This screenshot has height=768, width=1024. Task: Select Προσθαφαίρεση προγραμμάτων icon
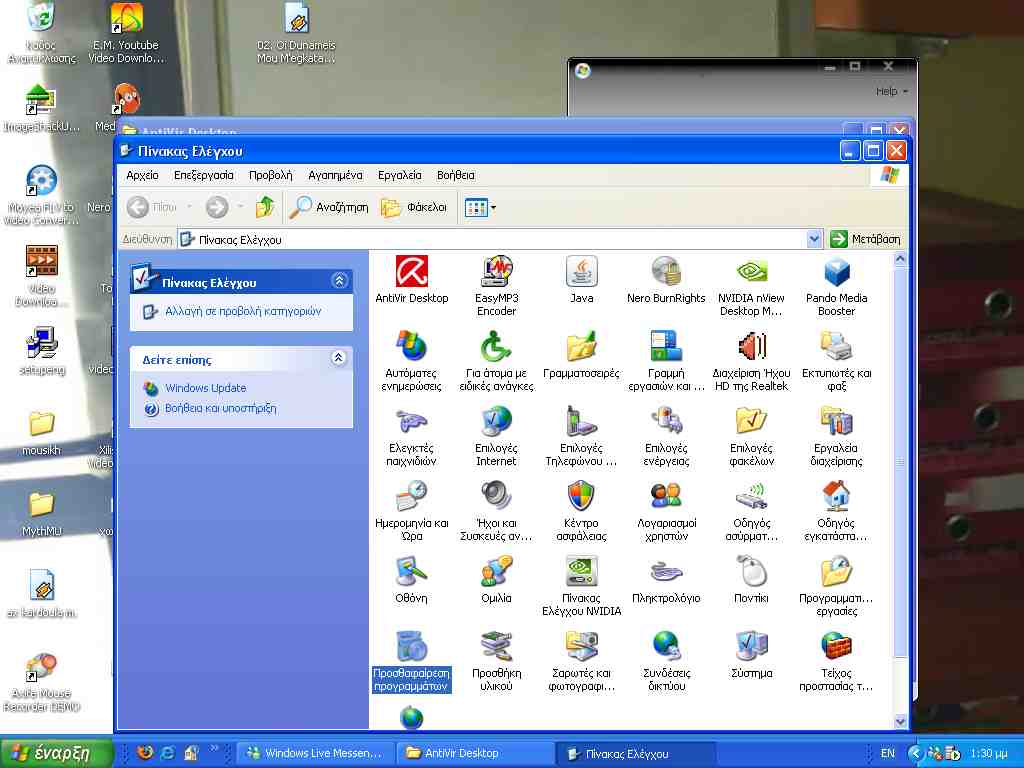pyautogui.click(x=411, y=661)
